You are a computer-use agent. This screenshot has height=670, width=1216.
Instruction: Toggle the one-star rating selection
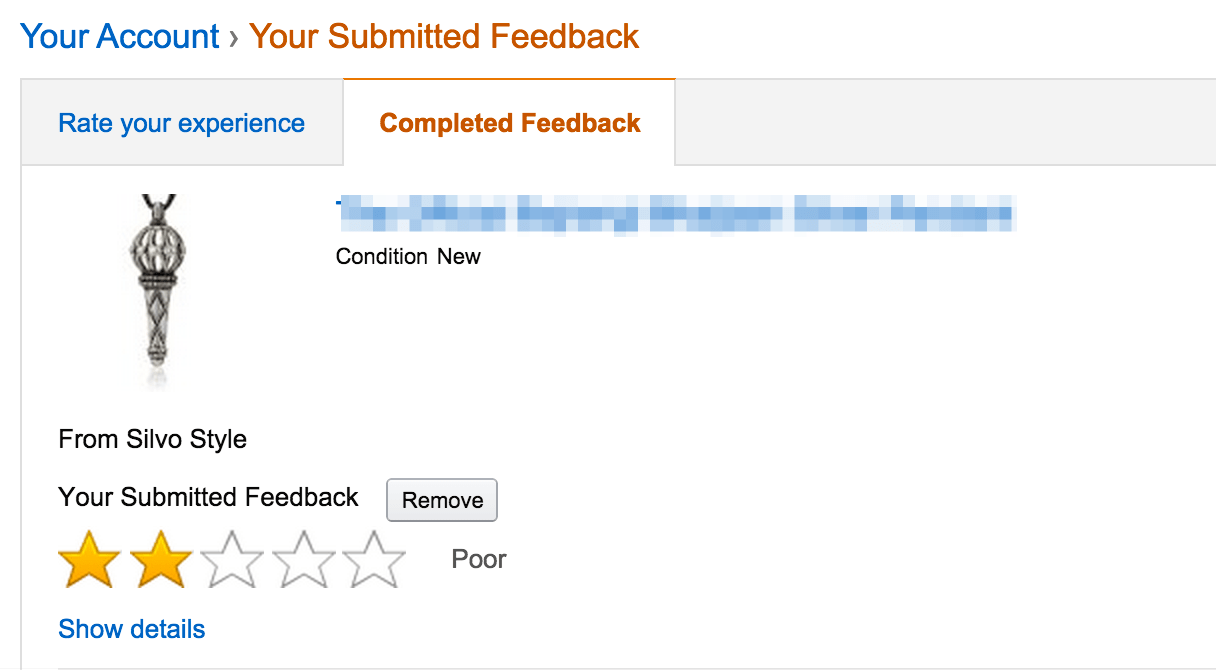pyautogui.click(x=88, y=559)
